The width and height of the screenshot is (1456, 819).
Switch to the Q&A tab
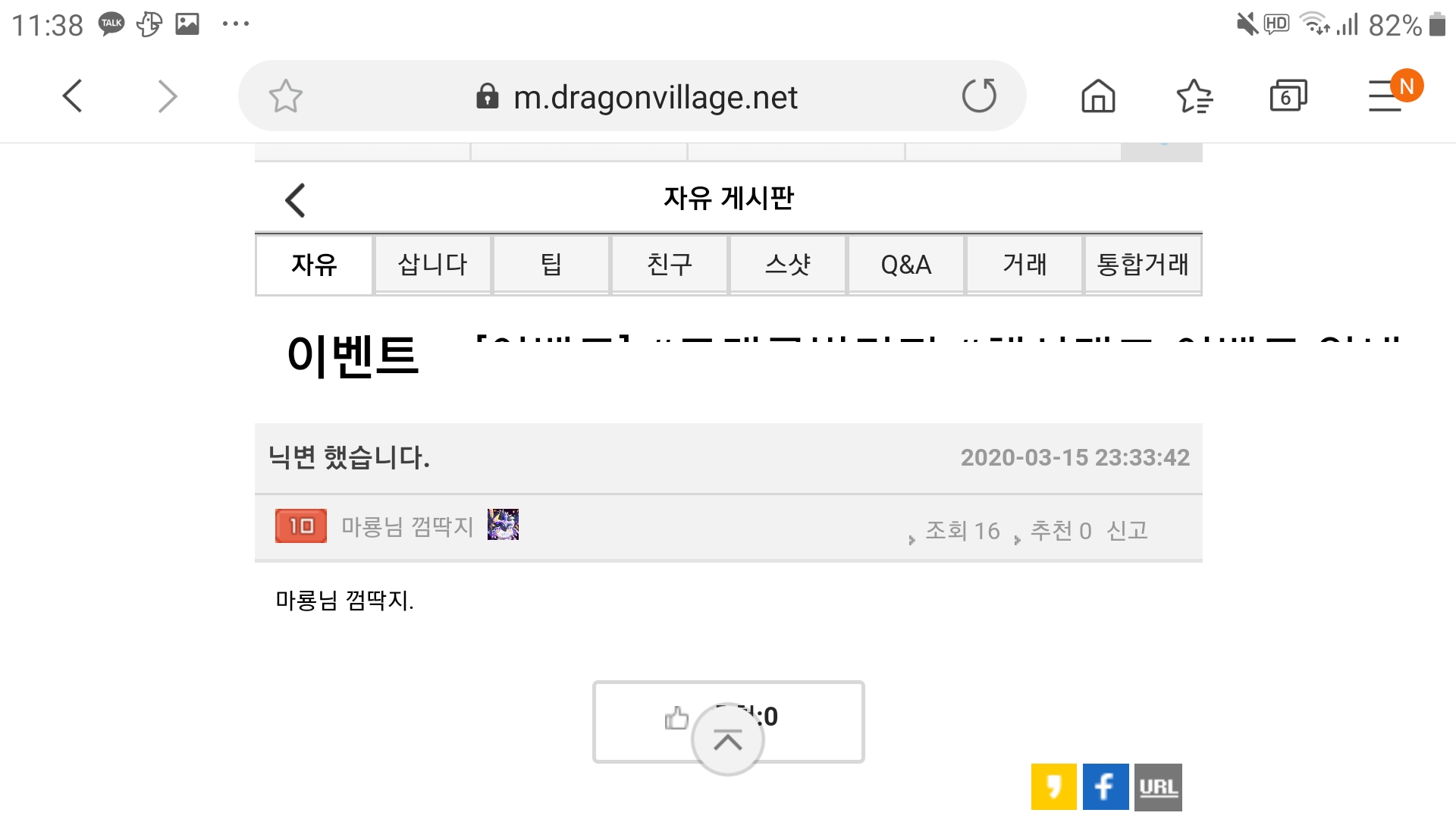pyautogui.click(x=905, y=265)
